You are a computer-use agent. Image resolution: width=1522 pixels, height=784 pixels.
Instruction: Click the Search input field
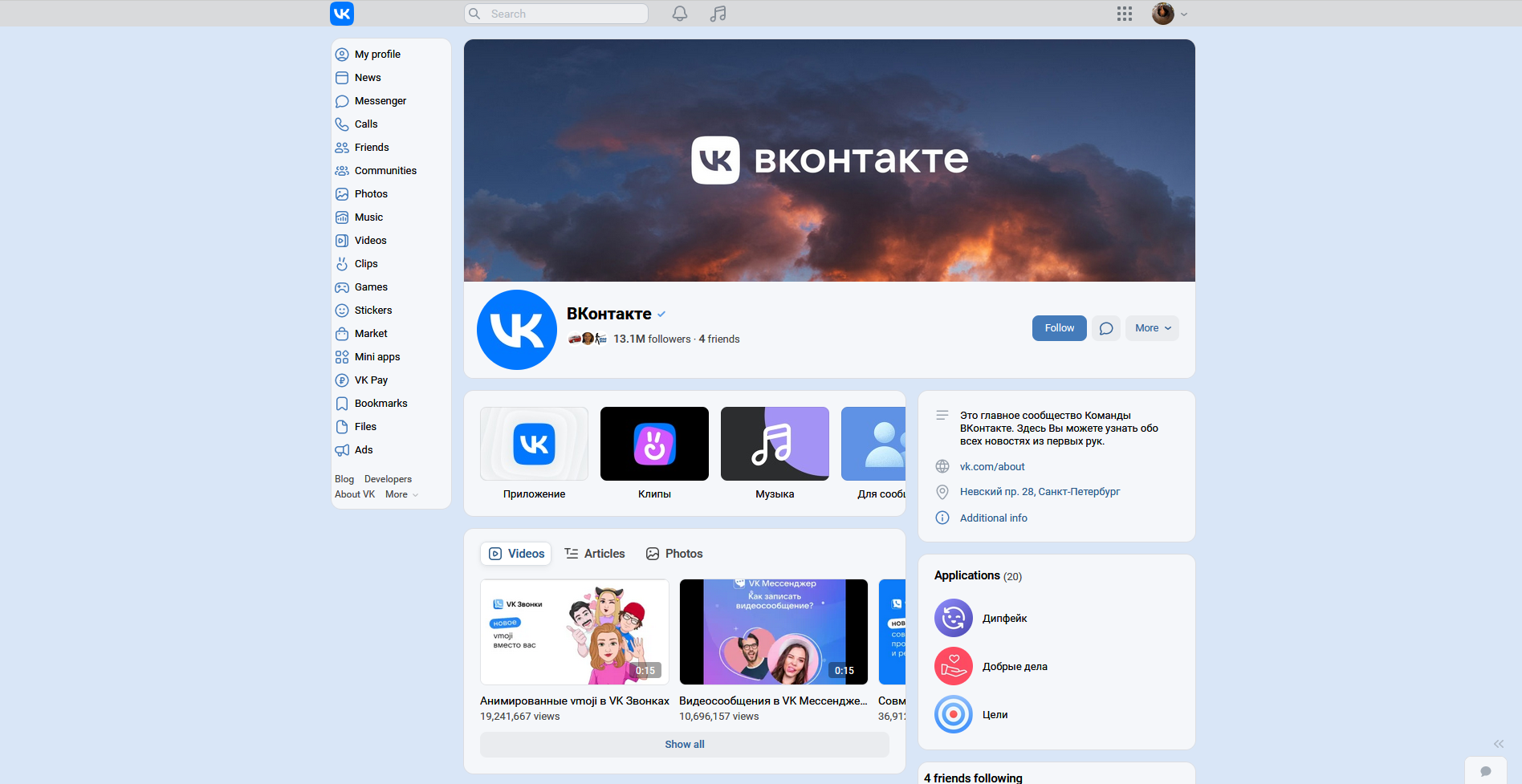coord(556,14)
